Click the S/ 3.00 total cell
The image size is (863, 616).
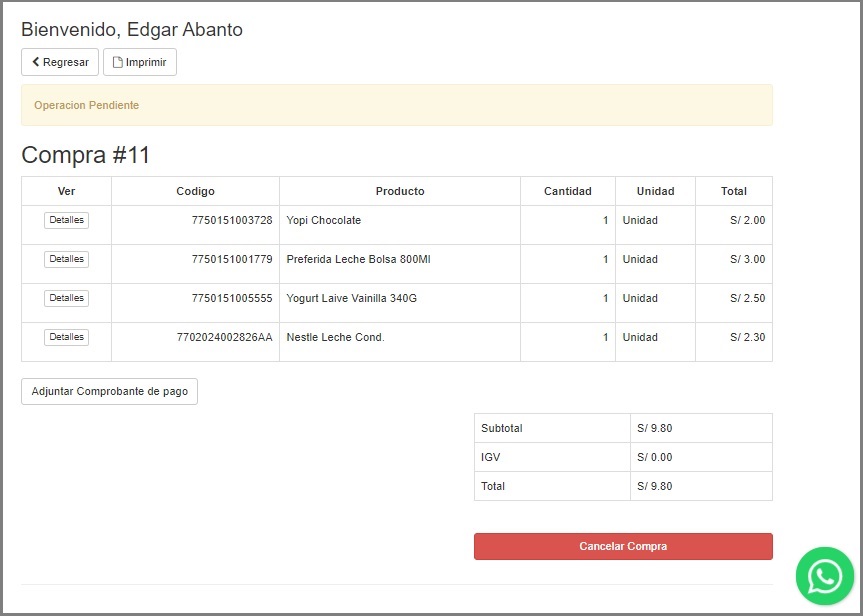tap(734, 264)
